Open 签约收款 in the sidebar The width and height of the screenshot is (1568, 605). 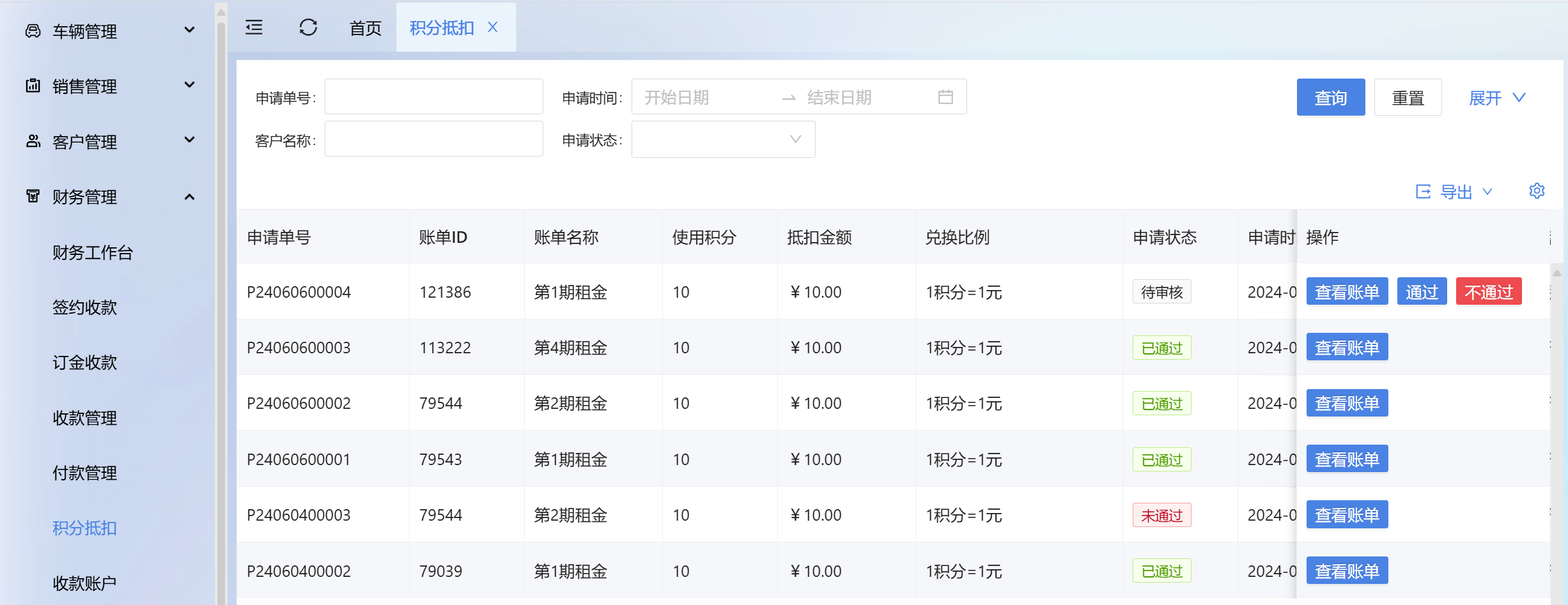(x=84, y=307)
